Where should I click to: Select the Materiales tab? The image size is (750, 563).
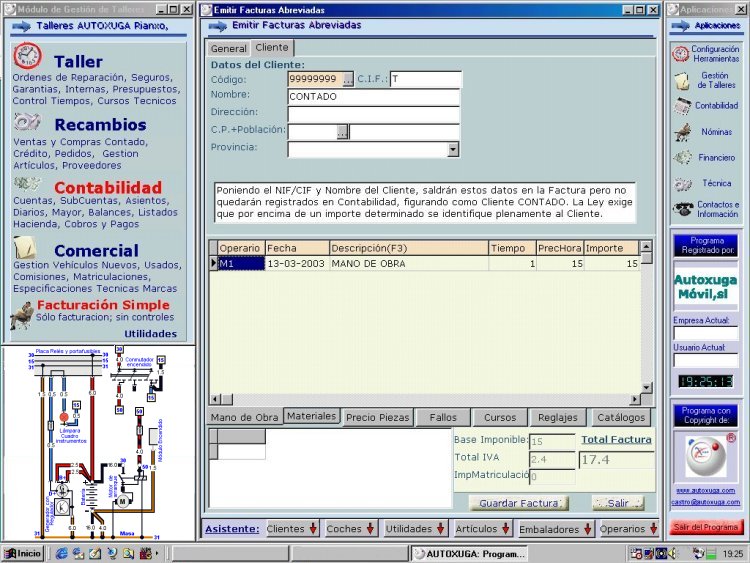click(x=311, y=416)
